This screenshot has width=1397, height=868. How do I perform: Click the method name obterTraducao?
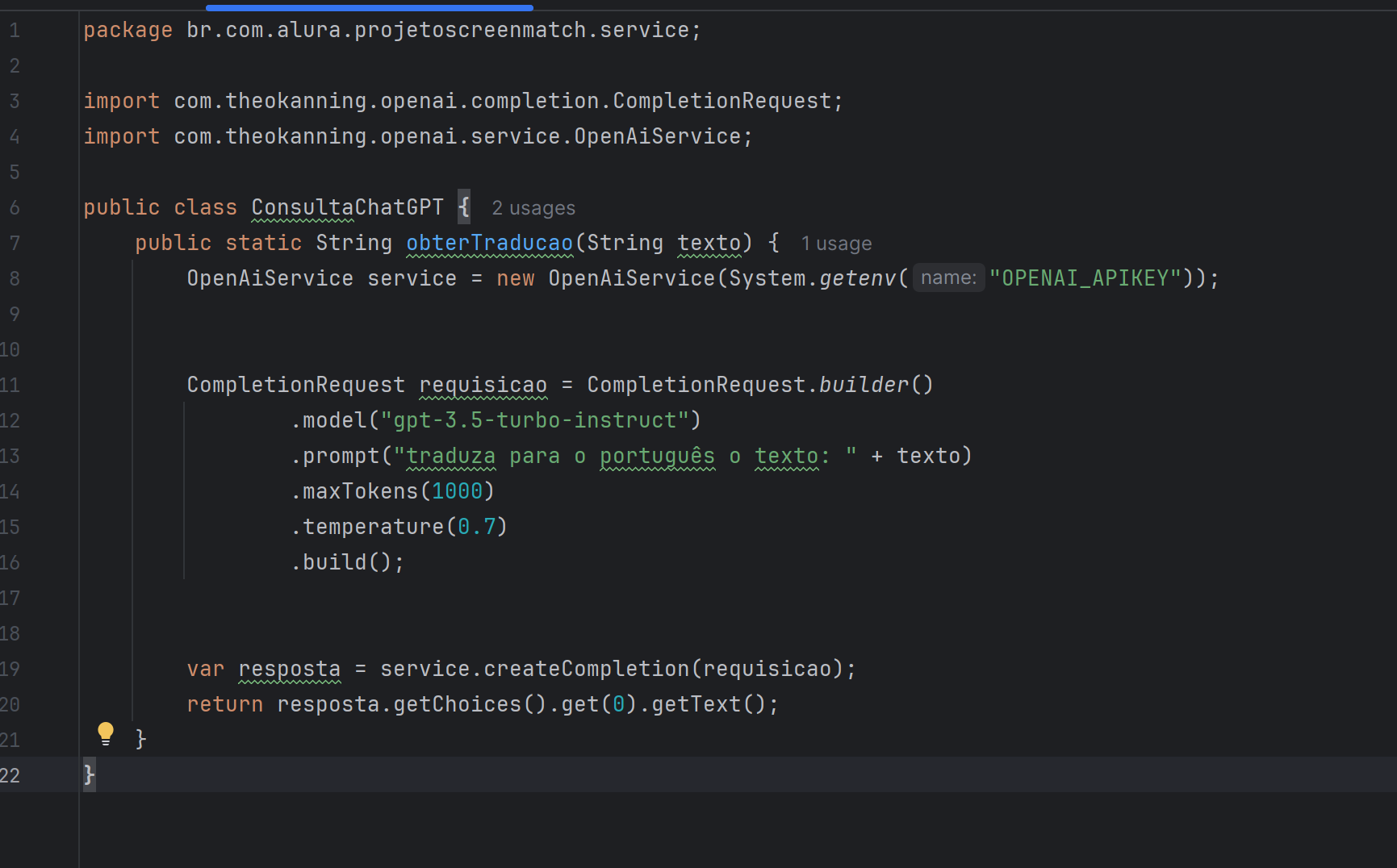point(490,243)
